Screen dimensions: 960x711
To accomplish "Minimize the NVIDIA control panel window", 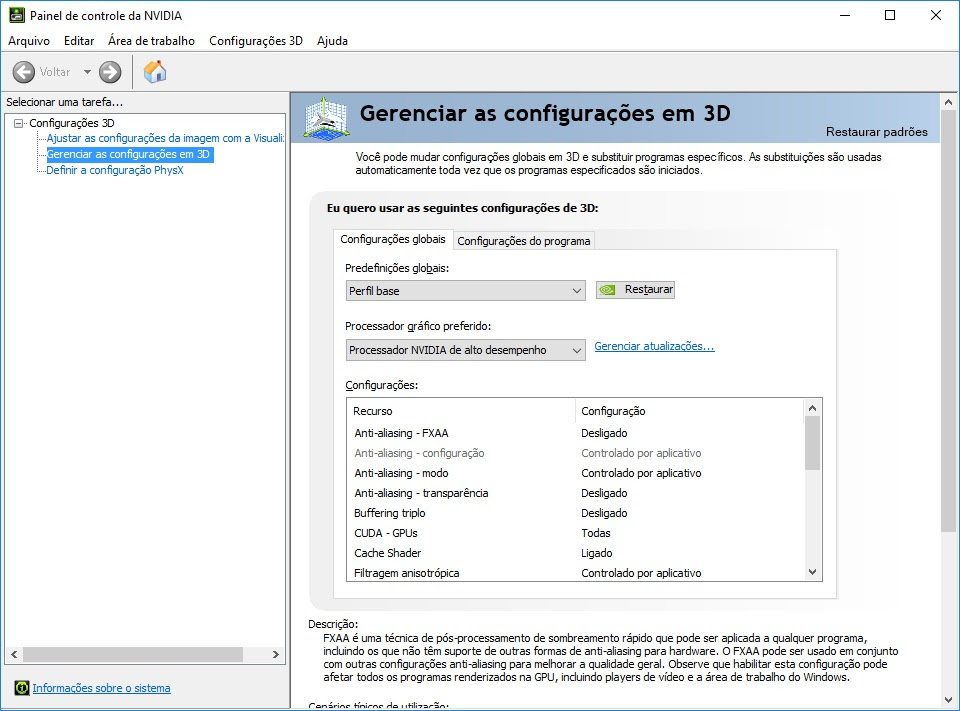I will tap(845, 15).
